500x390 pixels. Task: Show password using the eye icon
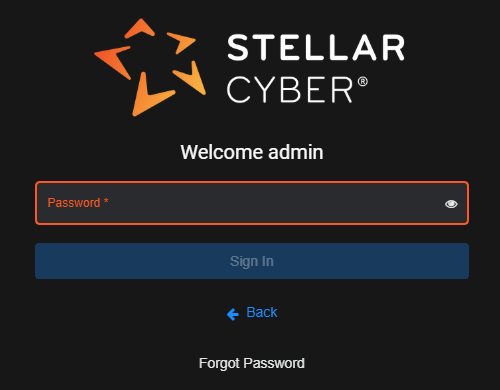tap(451, 204)
